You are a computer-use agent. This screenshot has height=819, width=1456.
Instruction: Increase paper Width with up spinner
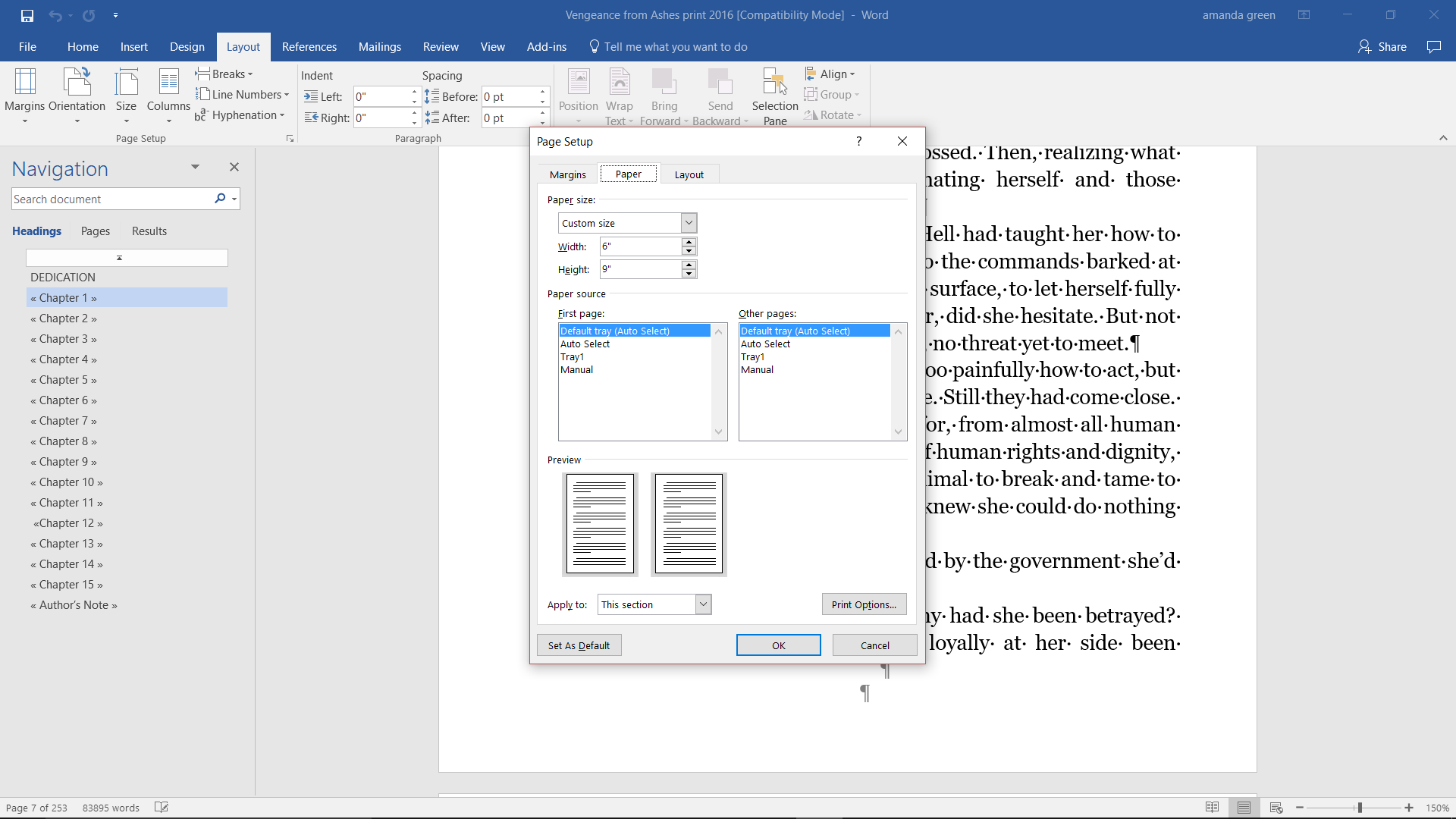(689, 242)
